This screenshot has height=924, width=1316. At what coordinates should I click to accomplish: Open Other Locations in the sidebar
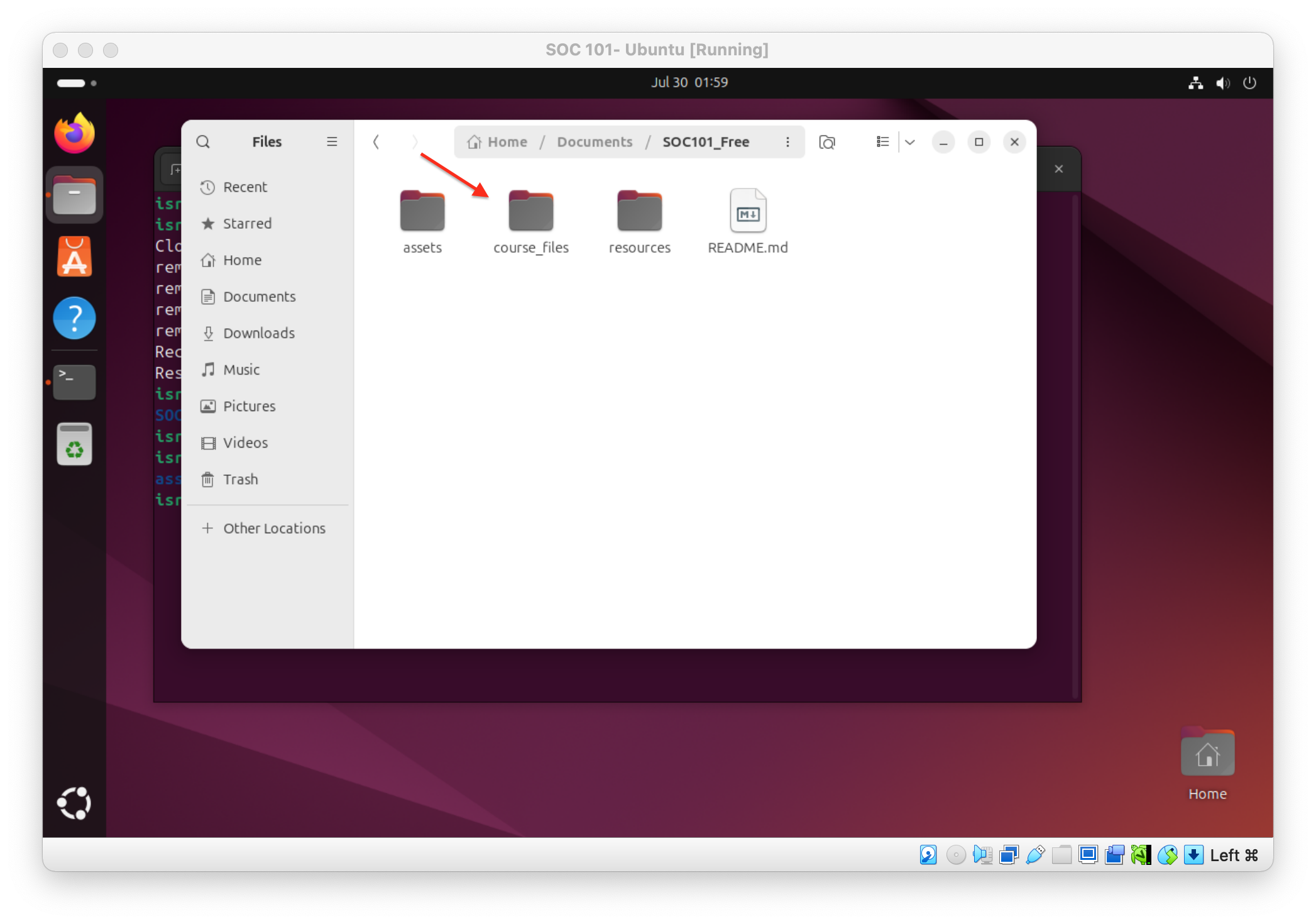coord(268,529)
